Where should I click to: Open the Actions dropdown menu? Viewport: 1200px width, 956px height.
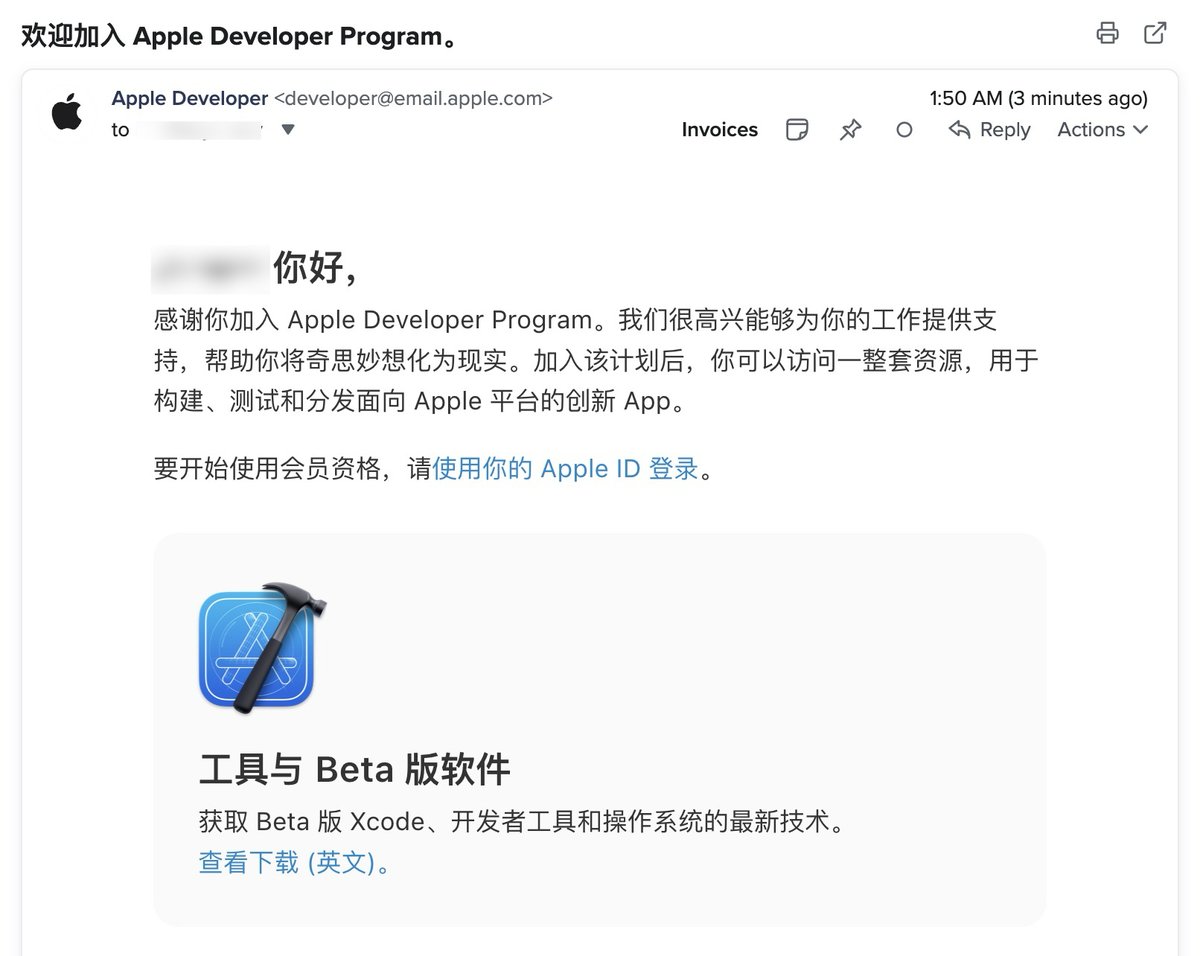(1103, 130)
